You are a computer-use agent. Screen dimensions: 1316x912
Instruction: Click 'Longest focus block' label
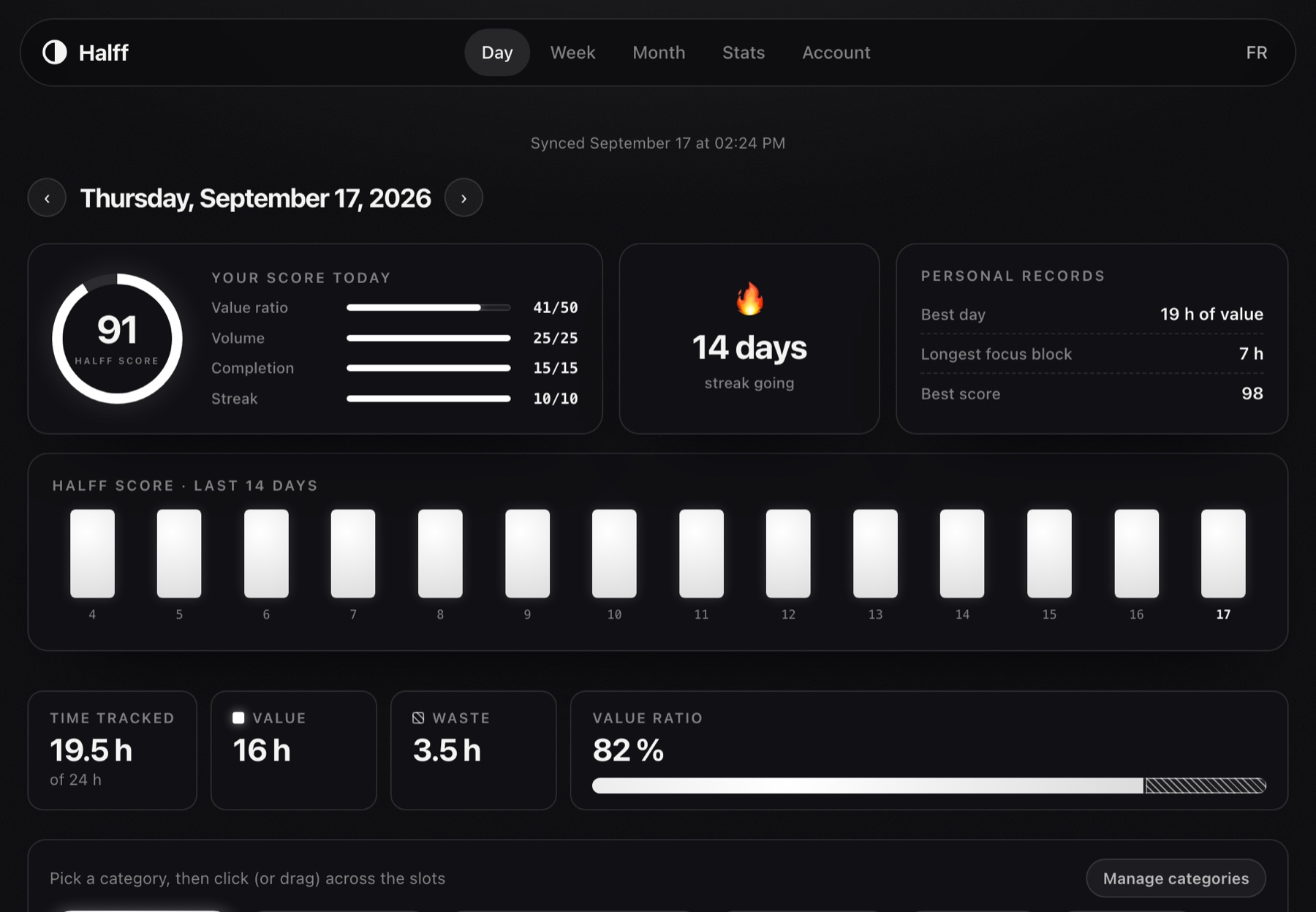(997, 354)
